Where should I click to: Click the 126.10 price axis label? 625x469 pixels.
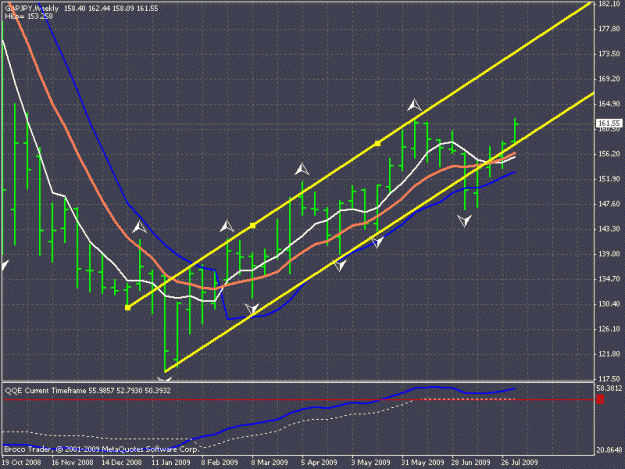coord(609,329)
